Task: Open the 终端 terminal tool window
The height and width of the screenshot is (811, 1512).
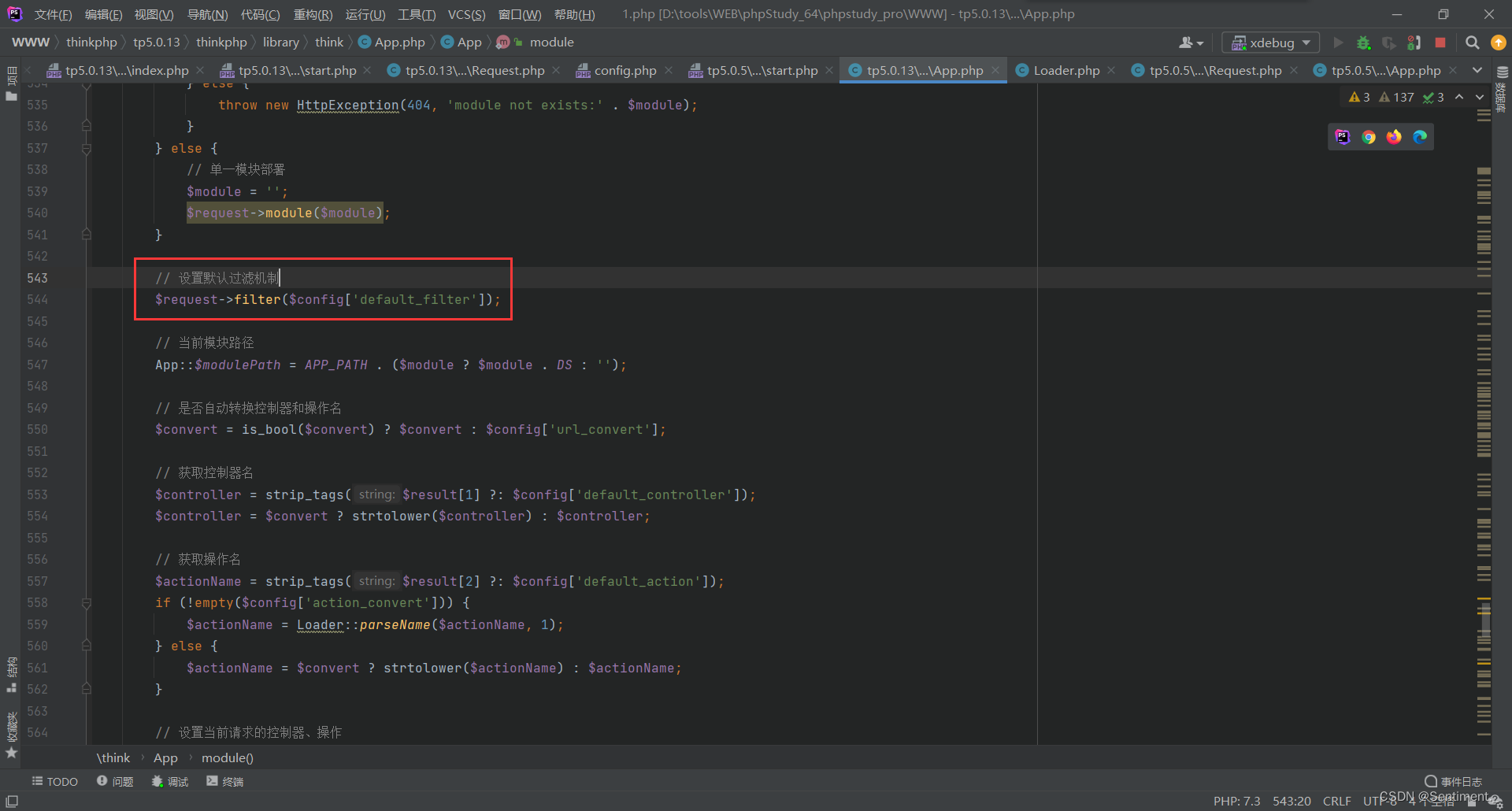Action: point(225,781)
